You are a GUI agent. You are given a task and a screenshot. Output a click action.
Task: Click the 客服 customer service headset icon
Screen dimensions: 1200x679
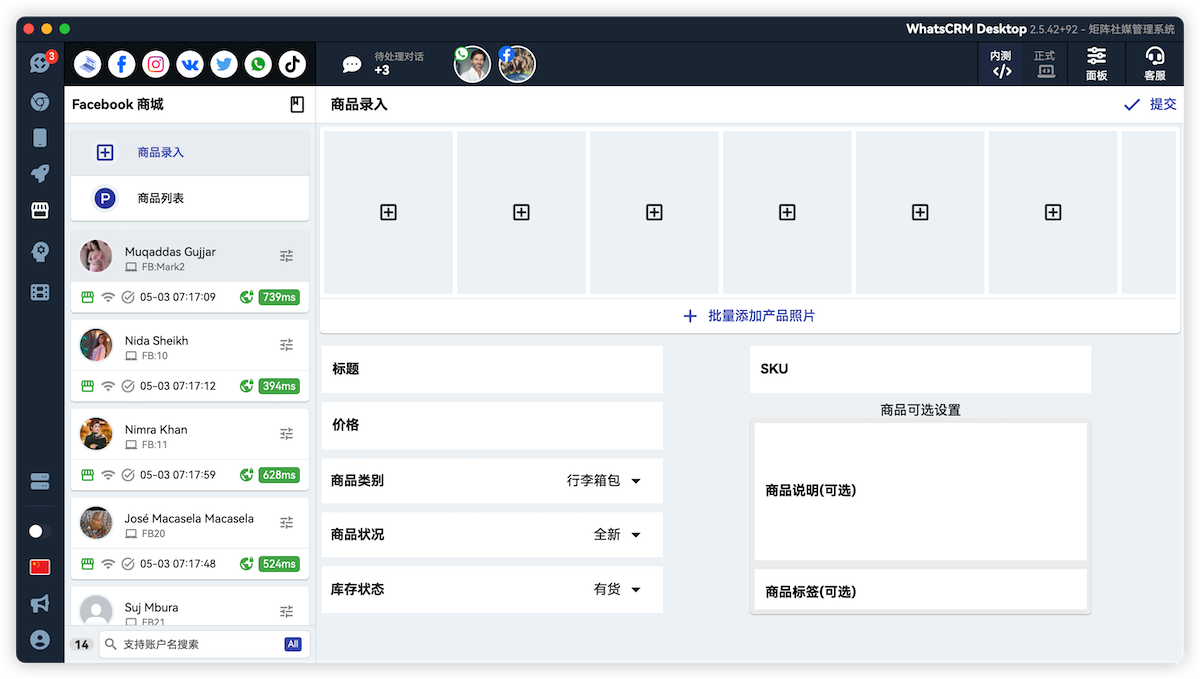point(1155,62)
